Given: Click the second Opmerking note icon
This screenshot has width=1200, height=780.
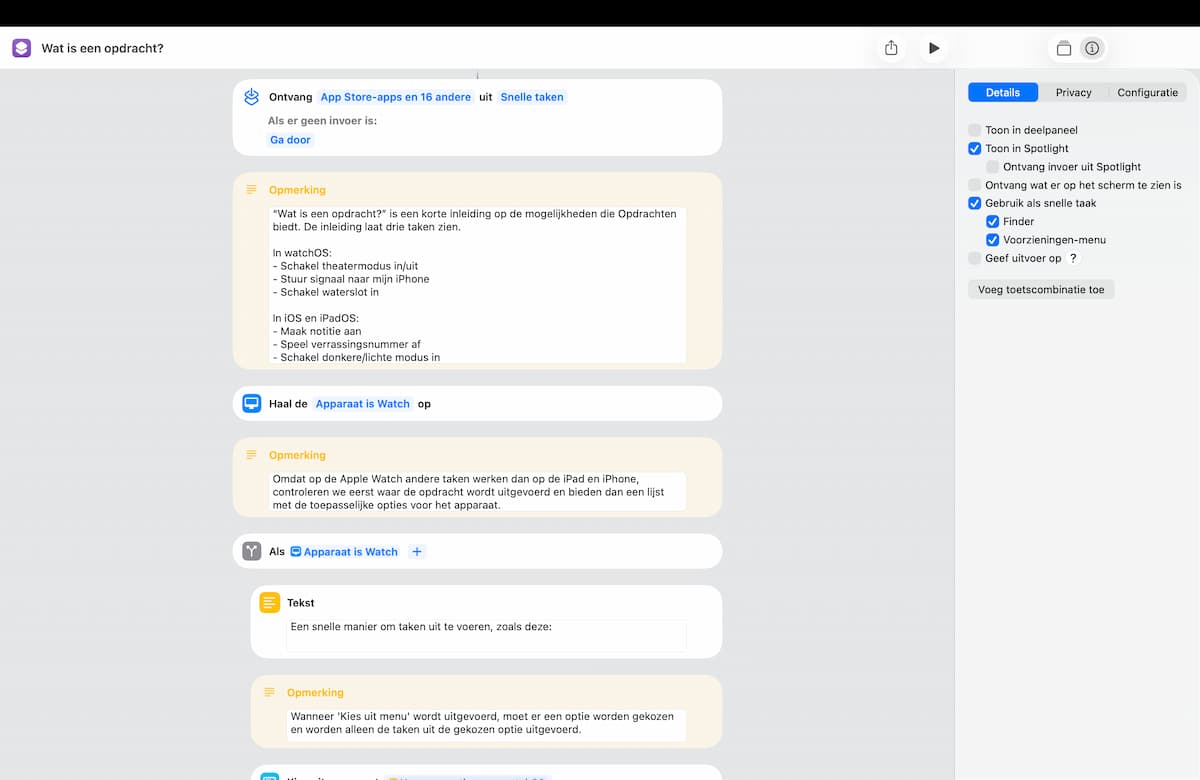Looking at the screenshot, I should click(x=252, y=455).
